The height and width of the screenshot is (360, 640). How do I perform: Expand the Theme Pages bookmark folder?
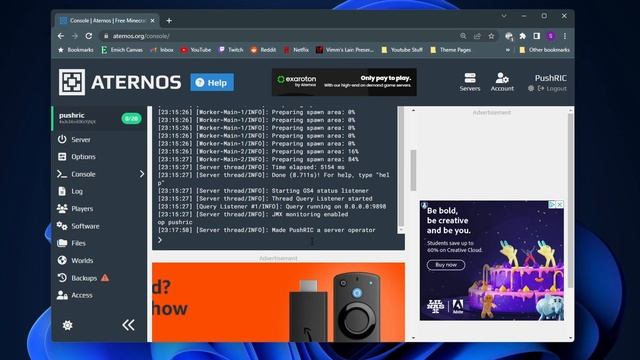[x=451, y=50]
